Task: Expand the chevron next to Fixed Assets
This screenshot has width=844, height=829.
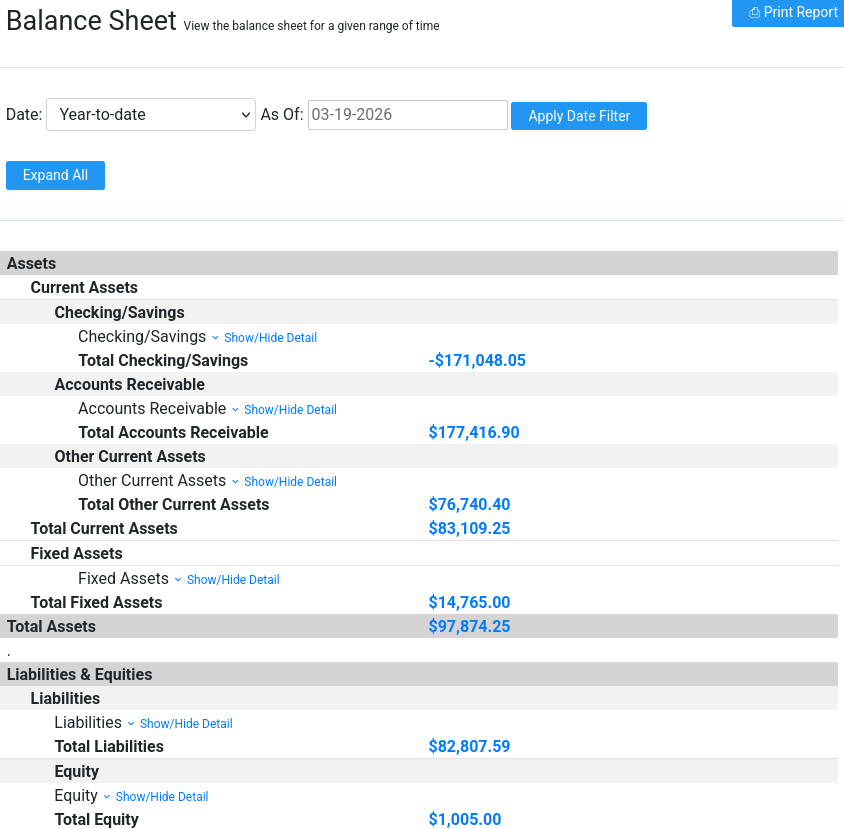Action: click(x=177, y=579)
